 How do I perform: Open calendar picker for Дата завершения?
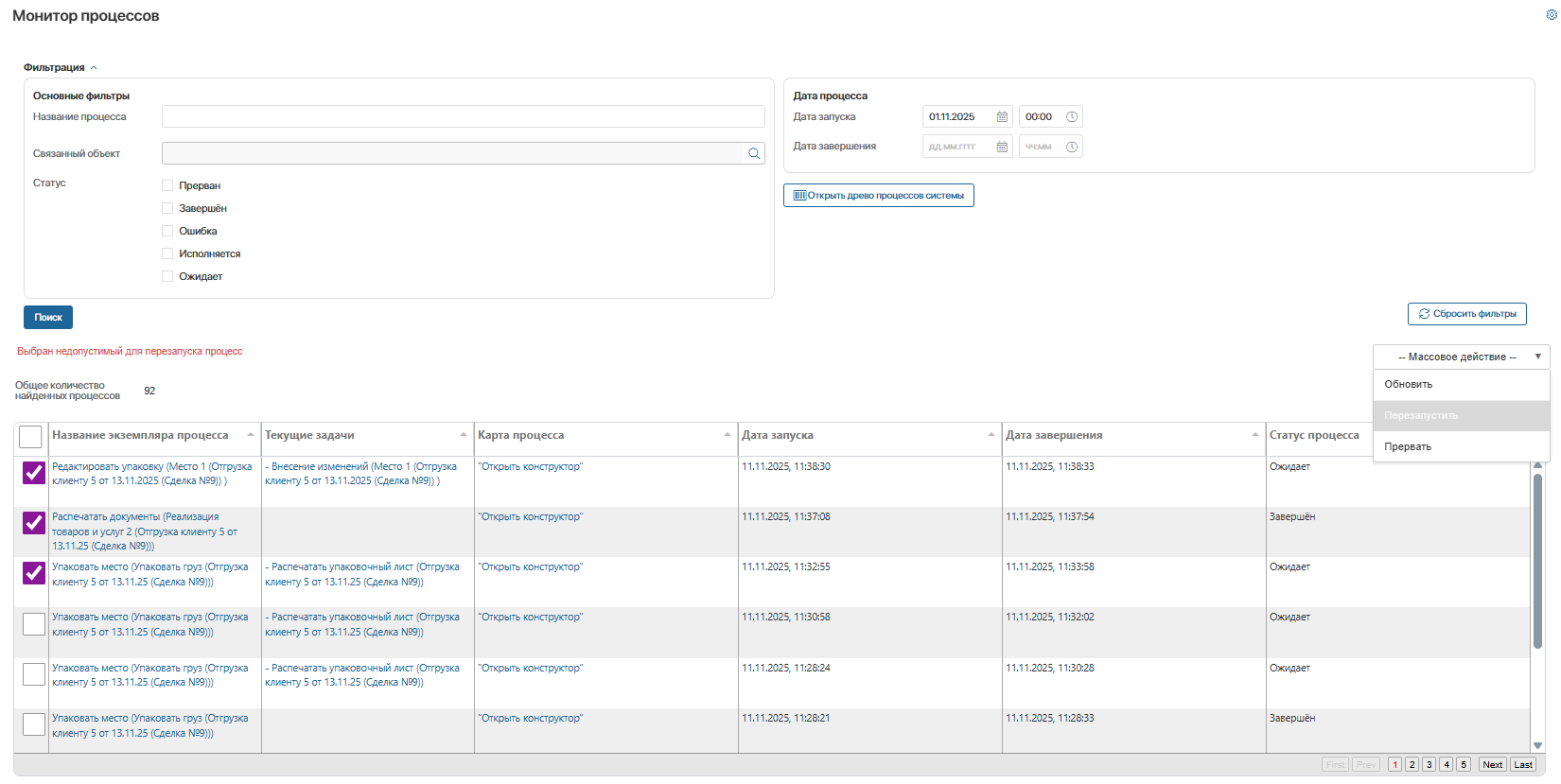pyautogui.click(x=1002, y=147)
